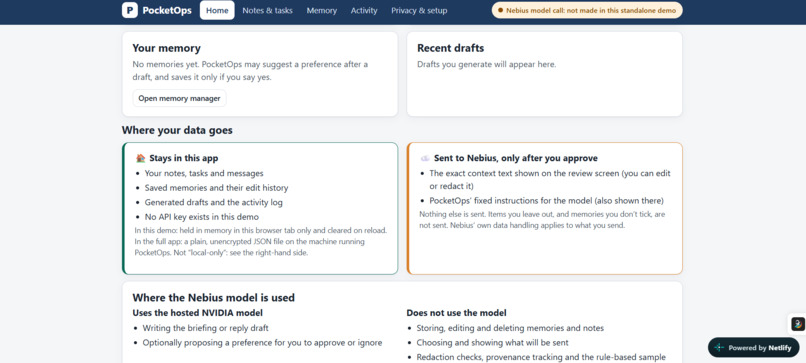
Task: Click the 'Sent to Nebius, only after you approve' title
Action: pos(516,158)
